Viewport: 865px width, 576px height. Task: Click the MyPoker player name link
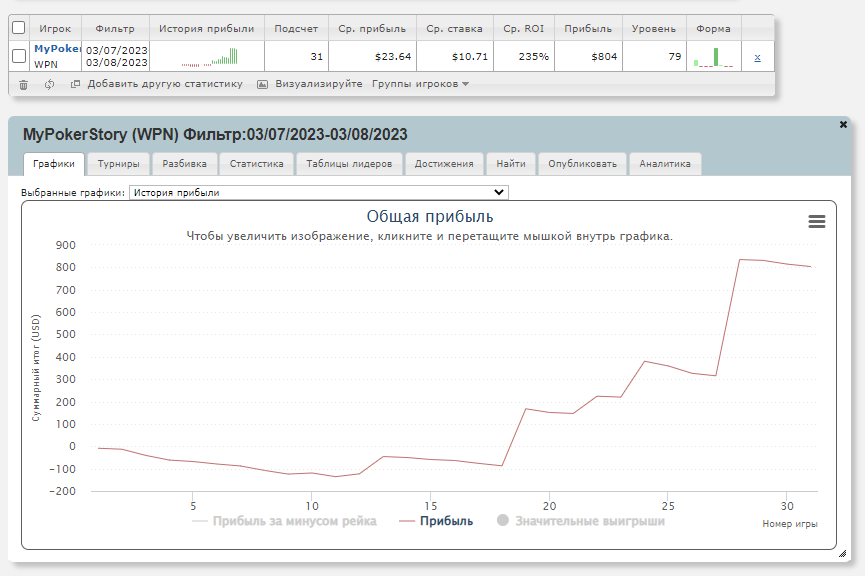pyautogui.click(x=57, y=49)
